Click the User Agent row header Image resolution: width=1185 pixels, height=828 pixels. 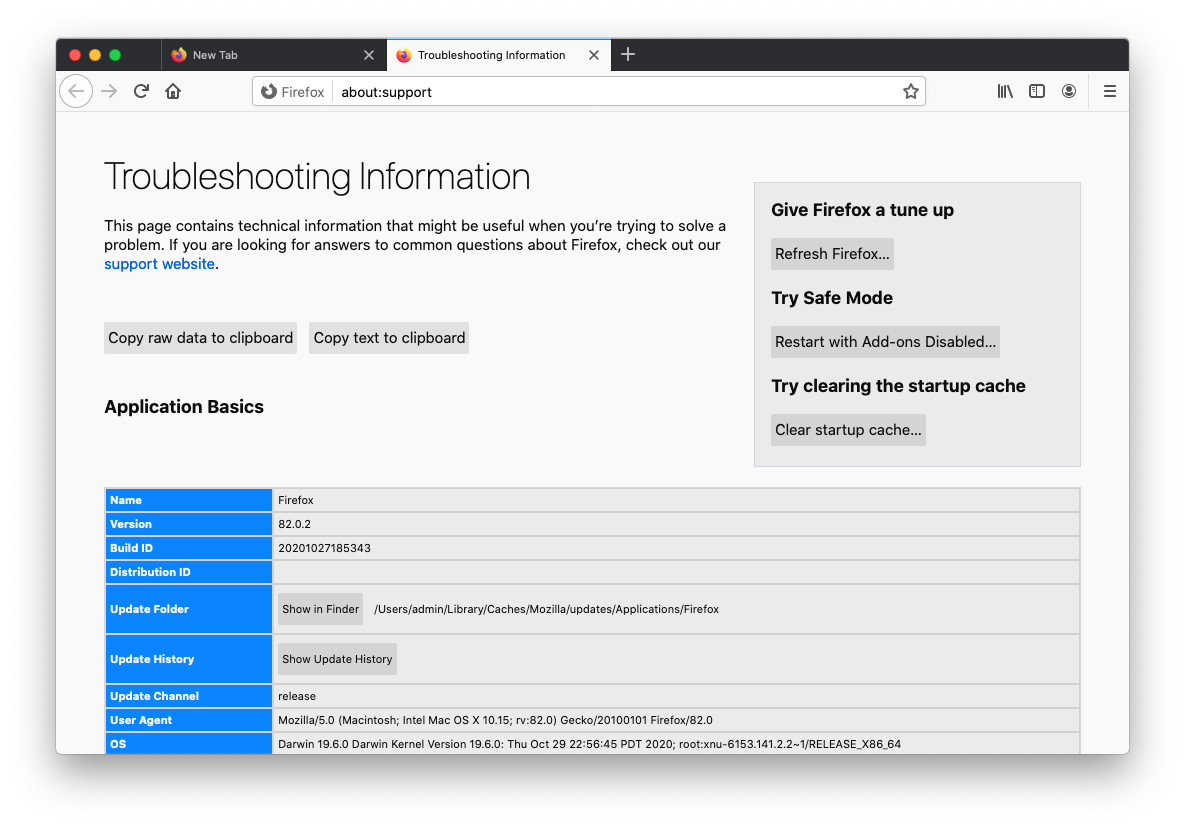click(x=188, y=721)
